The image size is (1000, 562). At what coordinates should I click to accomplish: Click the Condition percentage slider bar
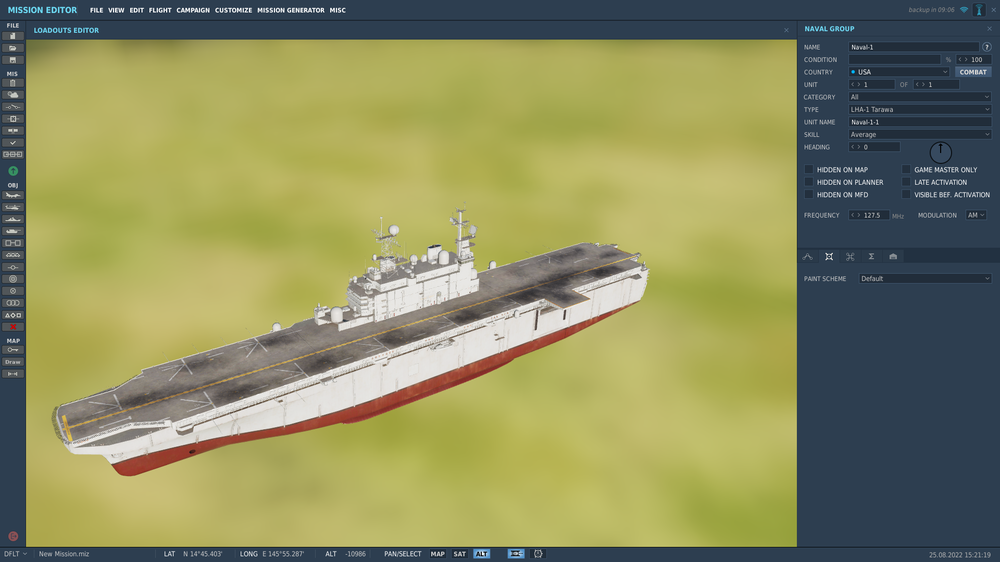click(894, 59)
